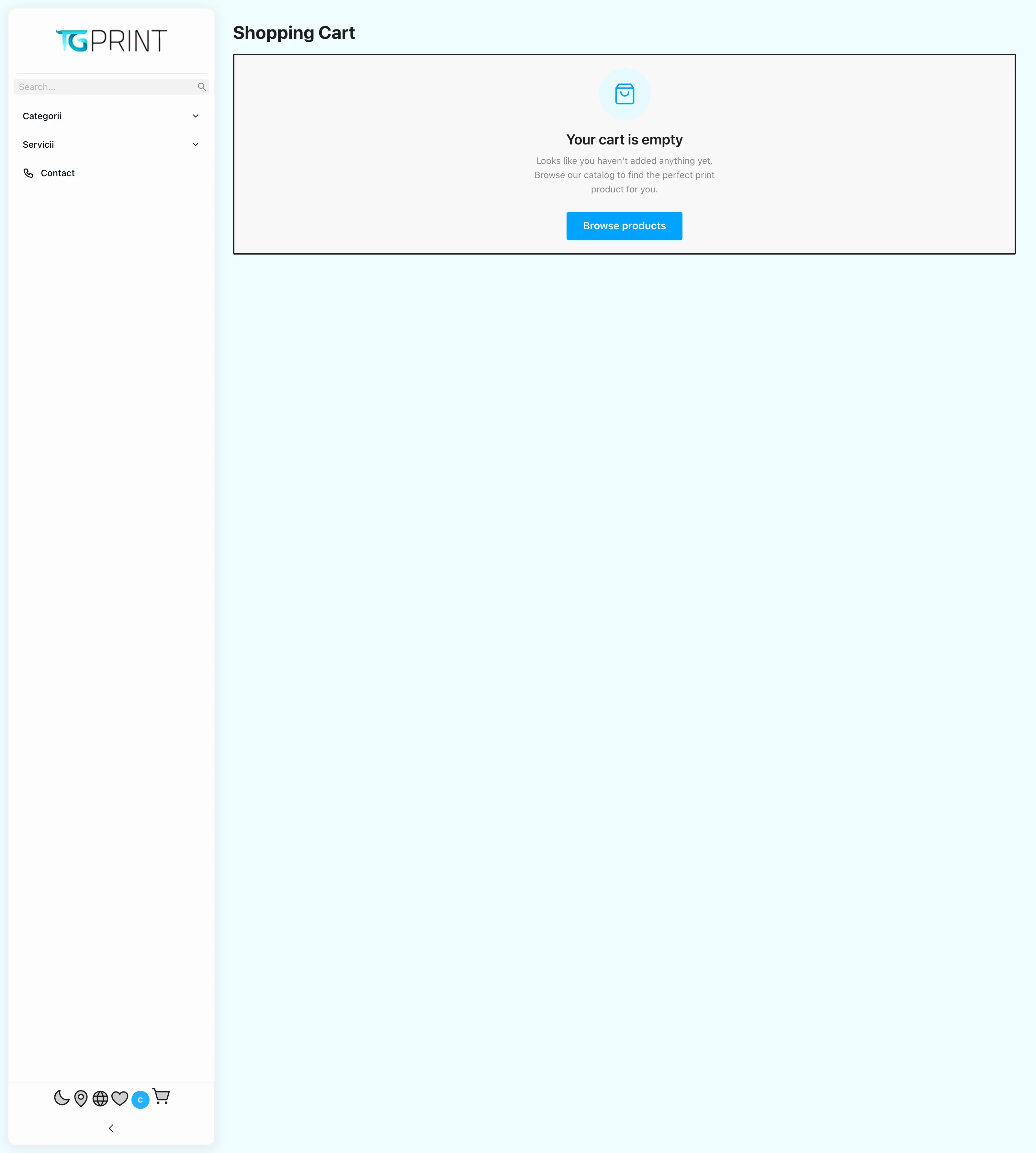Open favorites with the heart icon
The image size is (1036, 1153).
119,1098
